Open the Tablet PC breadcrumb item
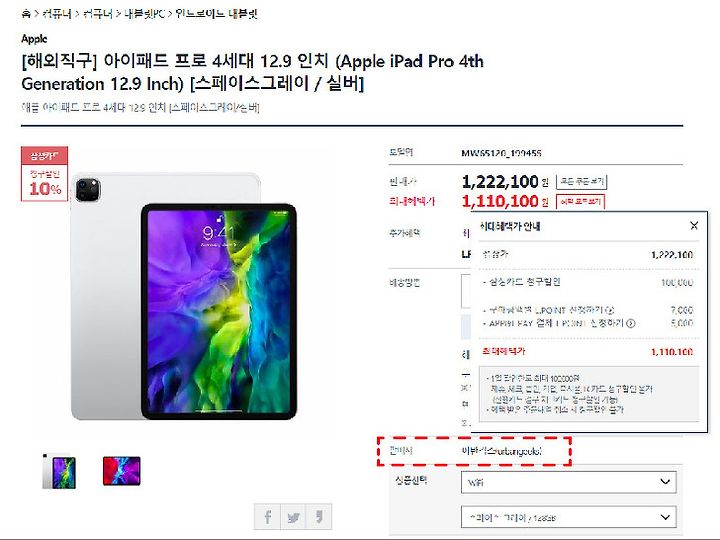 144,14
